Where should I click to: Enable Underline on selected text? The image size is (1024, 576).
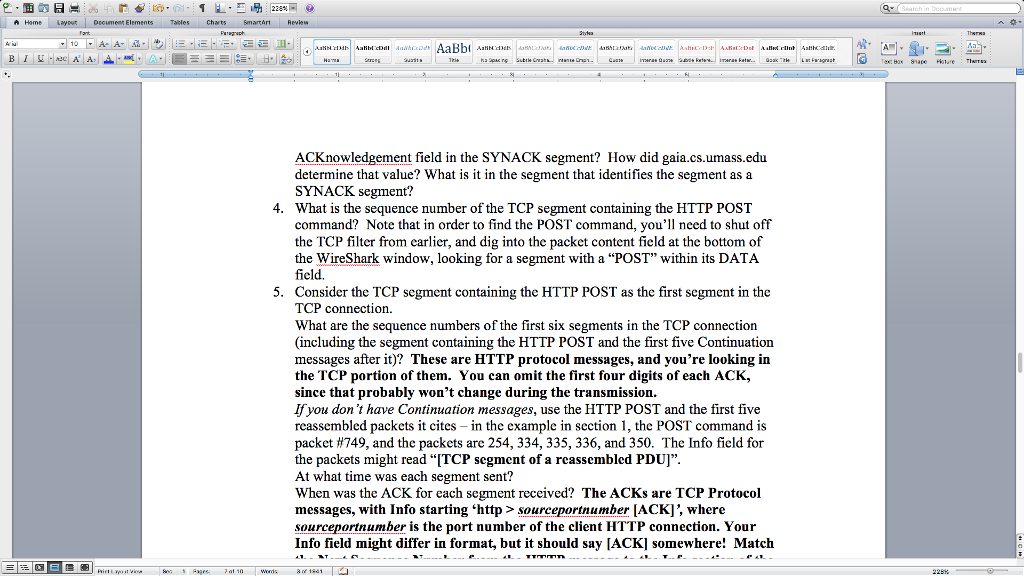[38, 58]
